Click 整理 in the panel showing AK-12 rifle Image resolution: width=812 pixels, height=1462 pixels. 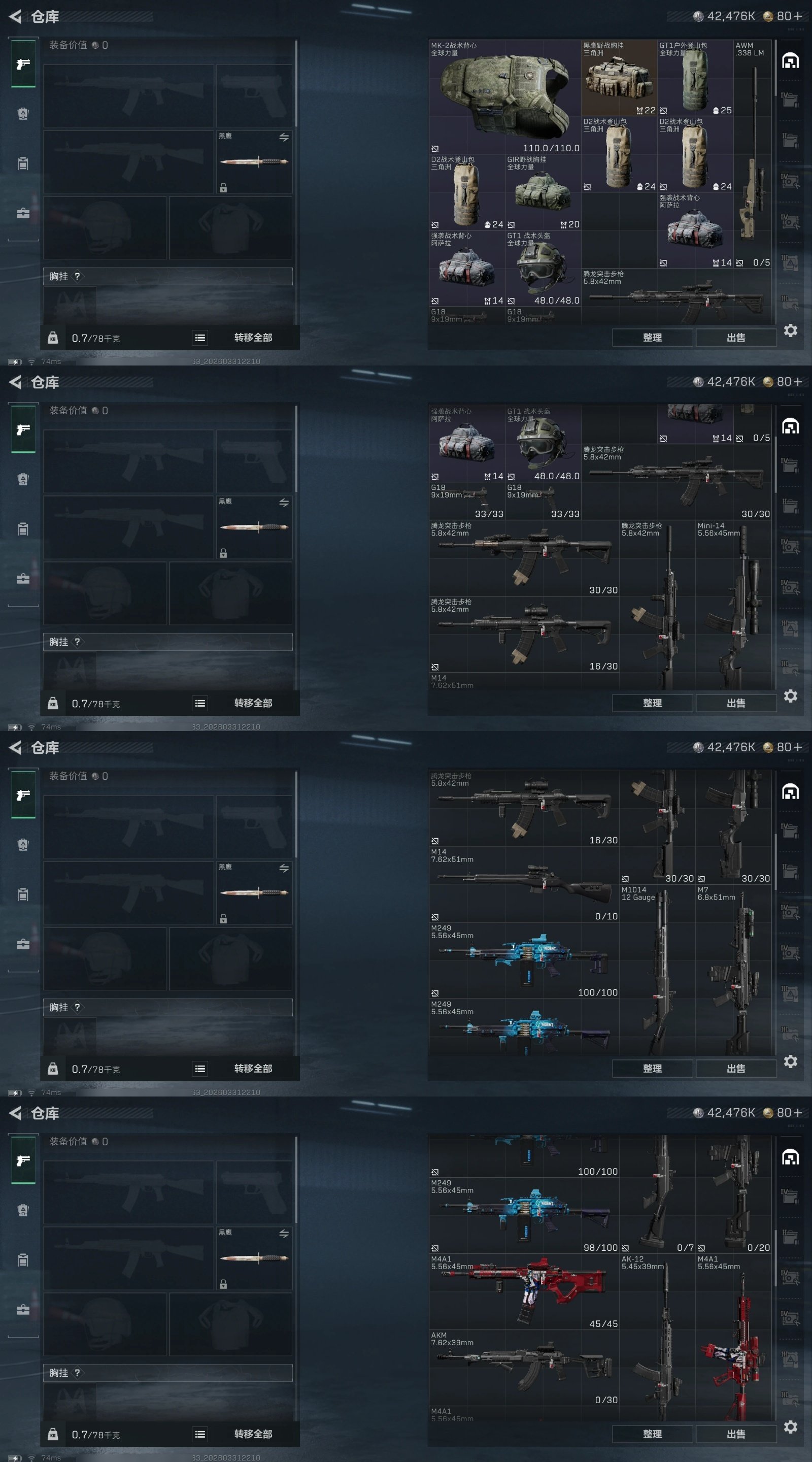tap(652, 1434)
